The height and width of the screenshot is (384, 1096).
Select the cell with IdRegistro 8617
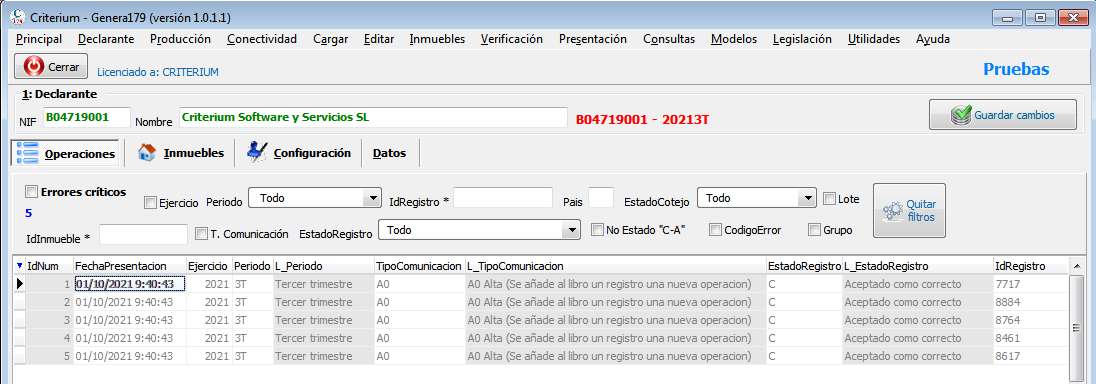[1030, 356]
